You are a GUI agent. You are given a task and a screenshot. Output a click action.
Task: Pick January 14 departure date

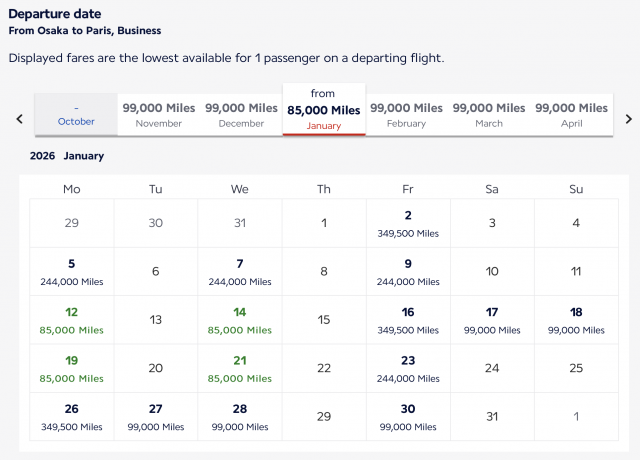click(240, 319)
